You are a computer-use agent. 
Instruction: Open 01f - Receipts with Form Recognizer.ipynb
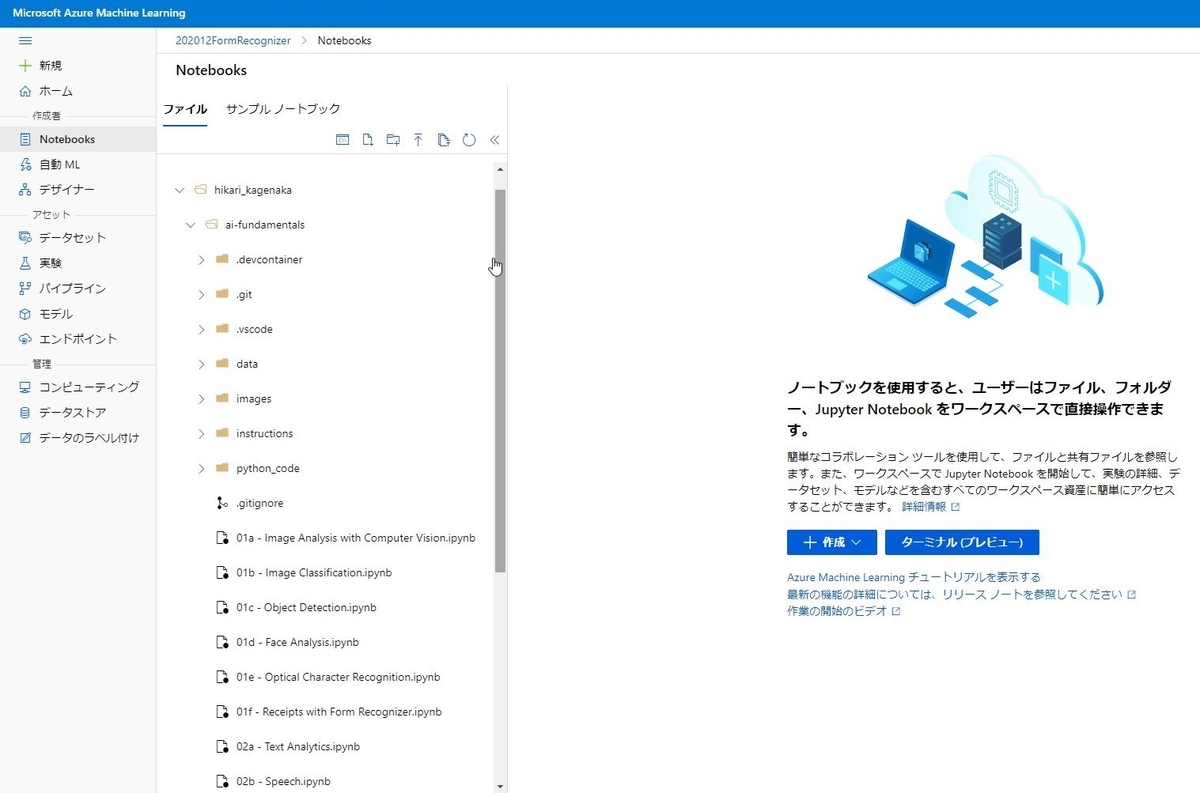[x=339, y=712]
